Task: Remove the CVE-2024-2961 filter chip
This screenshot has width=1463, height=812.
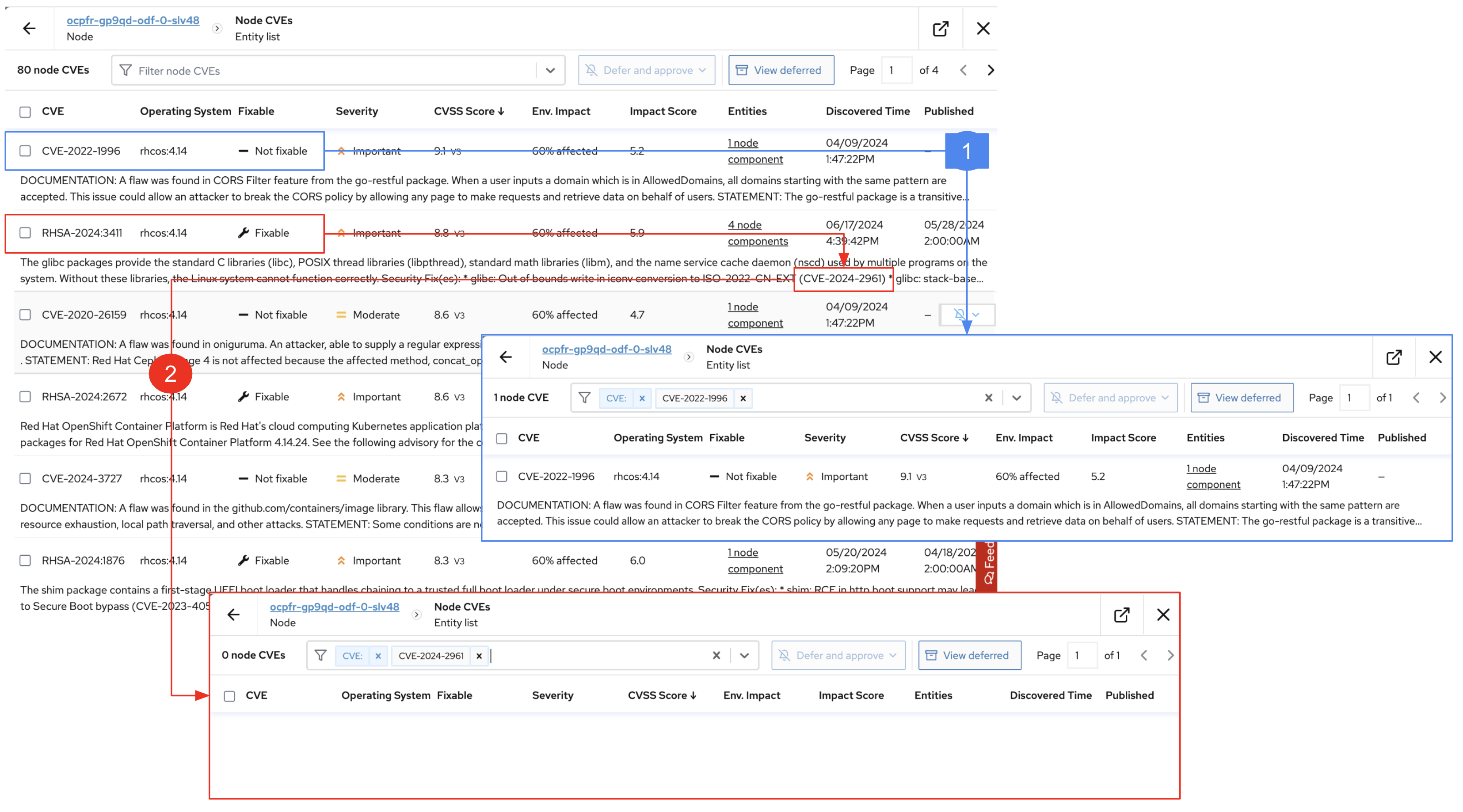Action: tap(479, 656)
